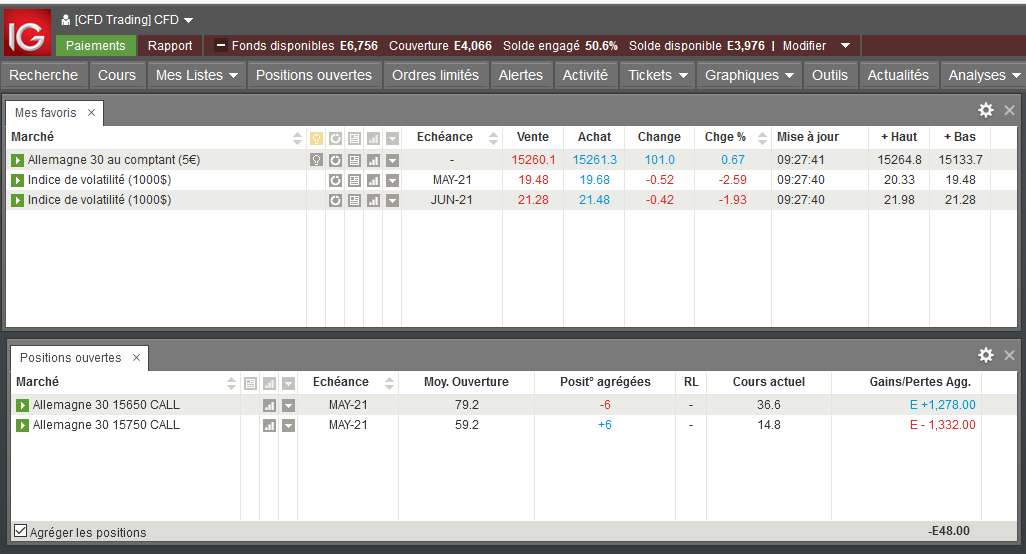Open ticket icon in JUN-21 volatility row
This screenshot has height=554, width=1026.
[x=354, y=200]
